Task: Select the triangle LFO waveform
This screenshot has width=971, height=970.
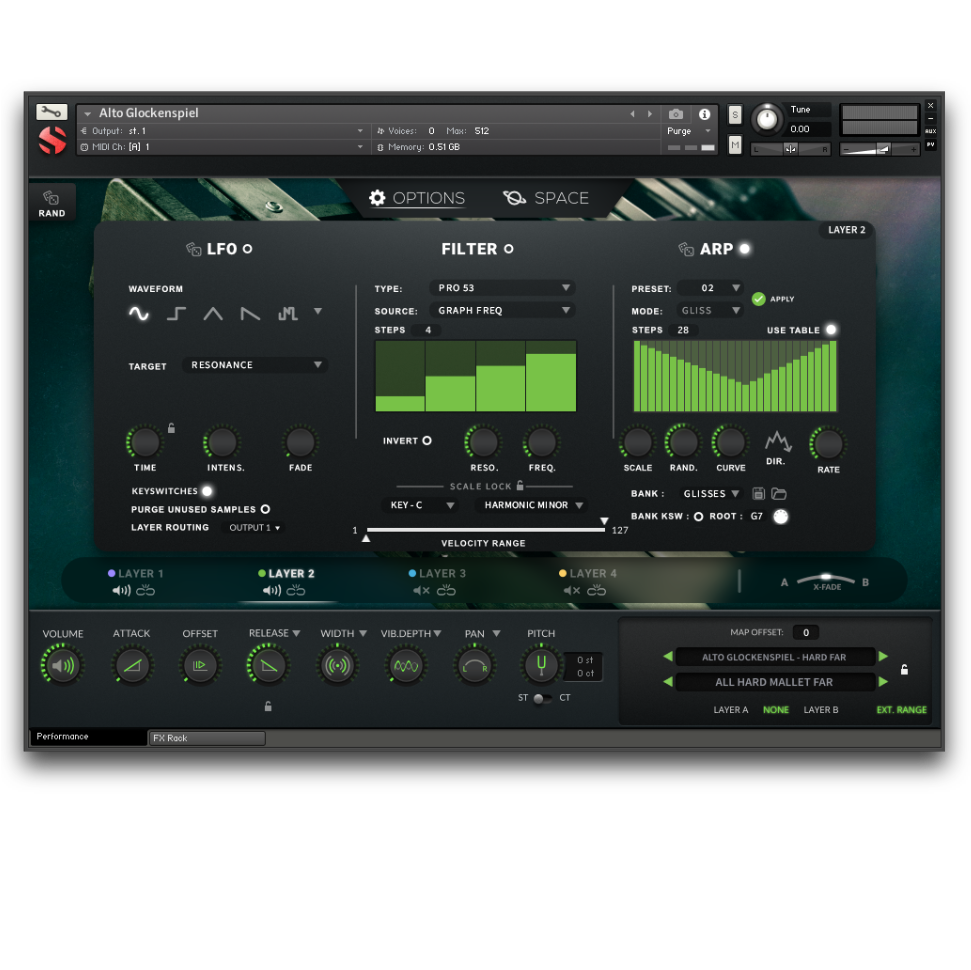Action: [213, 314]
